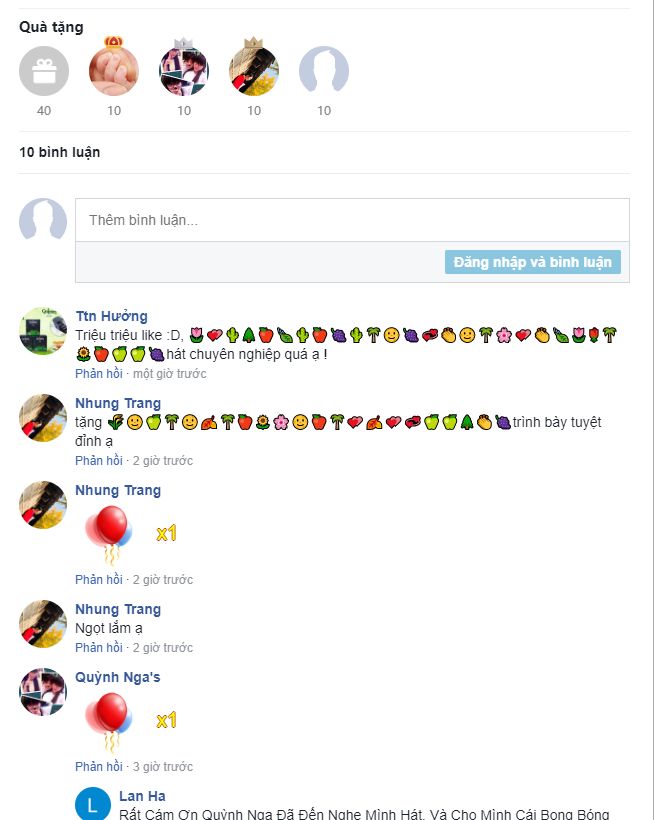This screenshot has width=654, height=820.
Task: Open Nhung Trang's name on 'tặng' comment
Action: coord(118,403)
